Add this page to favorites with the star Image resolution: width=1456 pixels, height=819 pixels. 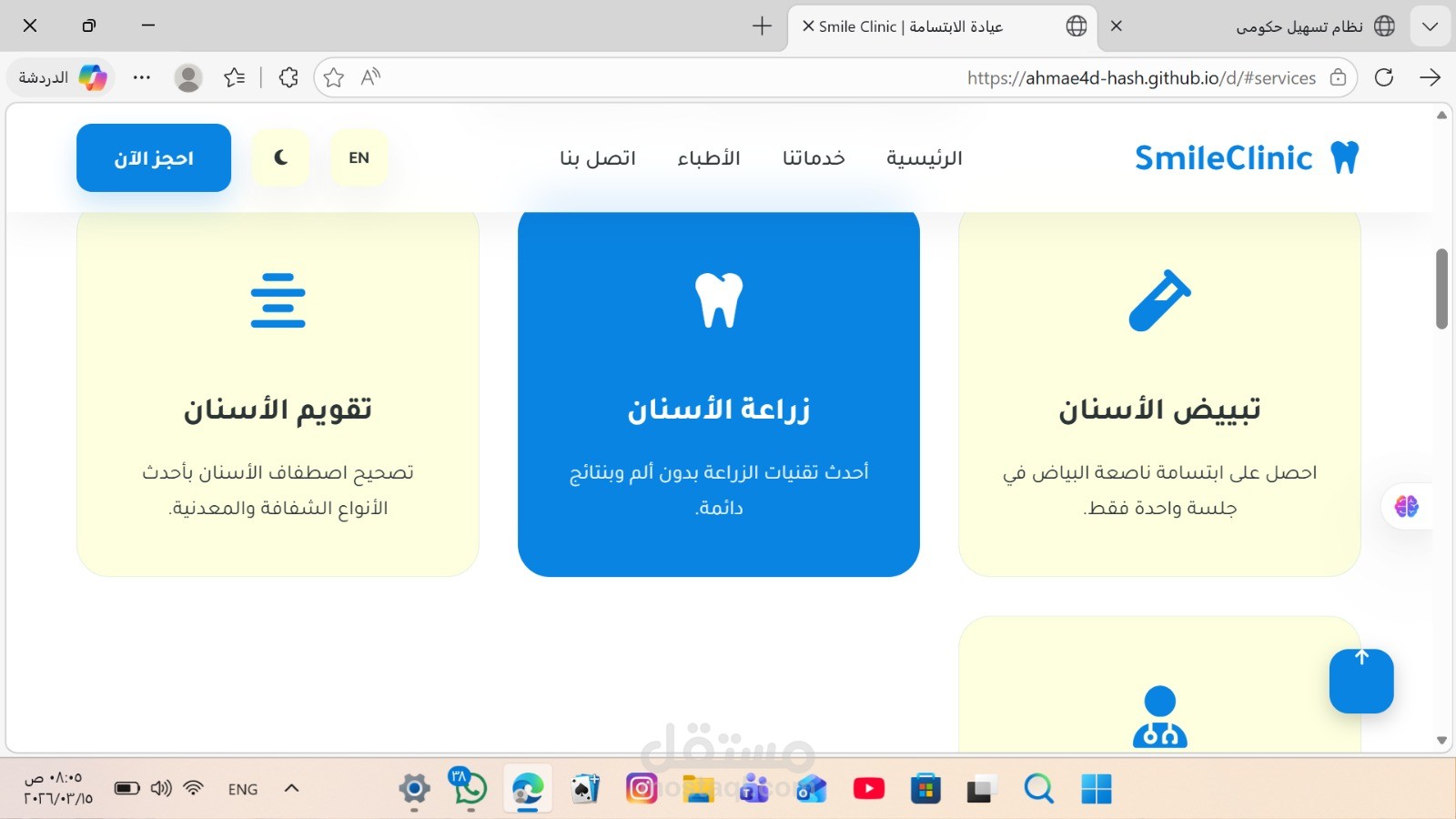334,77
